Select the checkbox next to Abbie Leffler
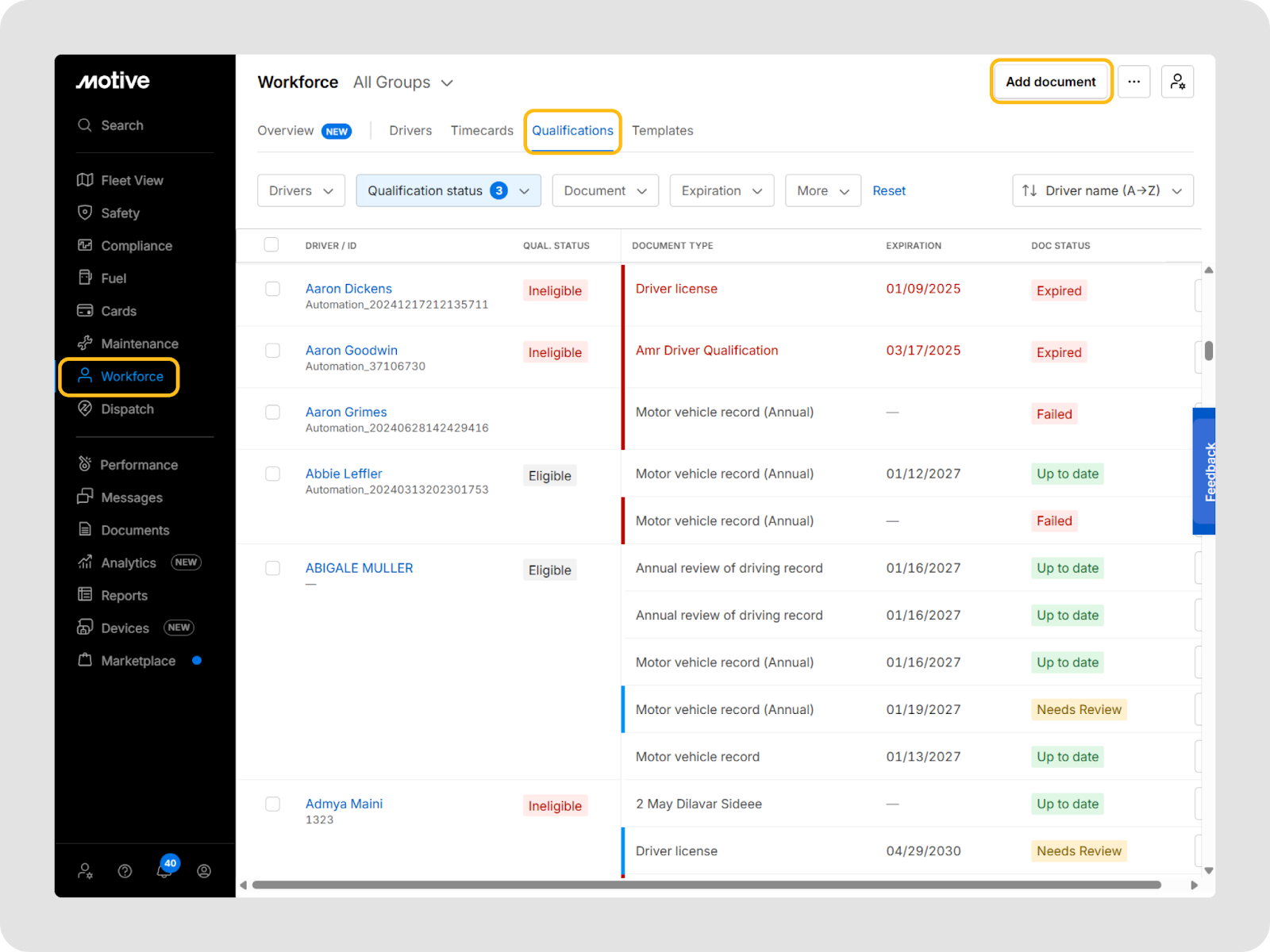Viewport: 1270px width, 952px height. point(272,474)
